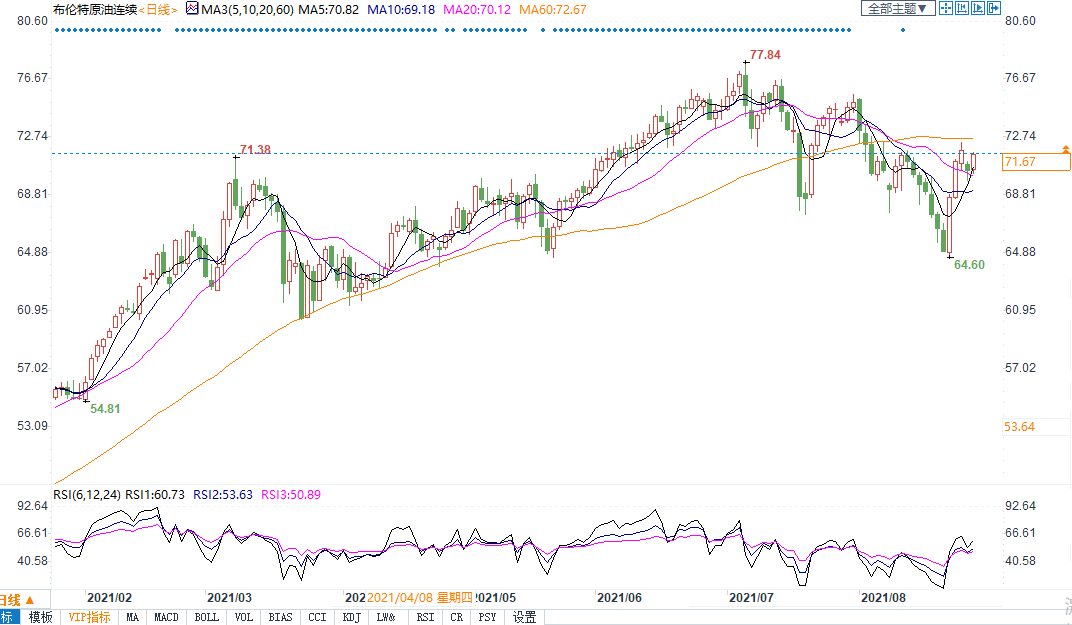The width and height of the screenshot is (1072, 625).
Task: Click the chart icon with the left-pointing arrow
Action: [963, 8]
